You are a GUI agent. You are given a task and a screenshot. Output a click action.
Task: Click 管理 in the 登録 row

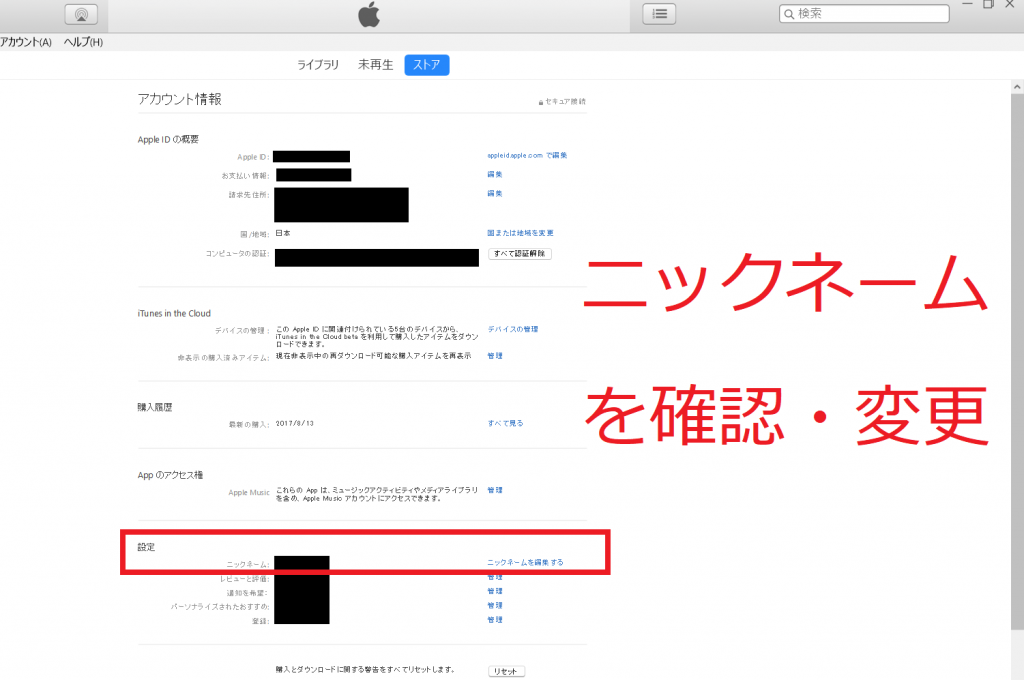coord(495,620)
